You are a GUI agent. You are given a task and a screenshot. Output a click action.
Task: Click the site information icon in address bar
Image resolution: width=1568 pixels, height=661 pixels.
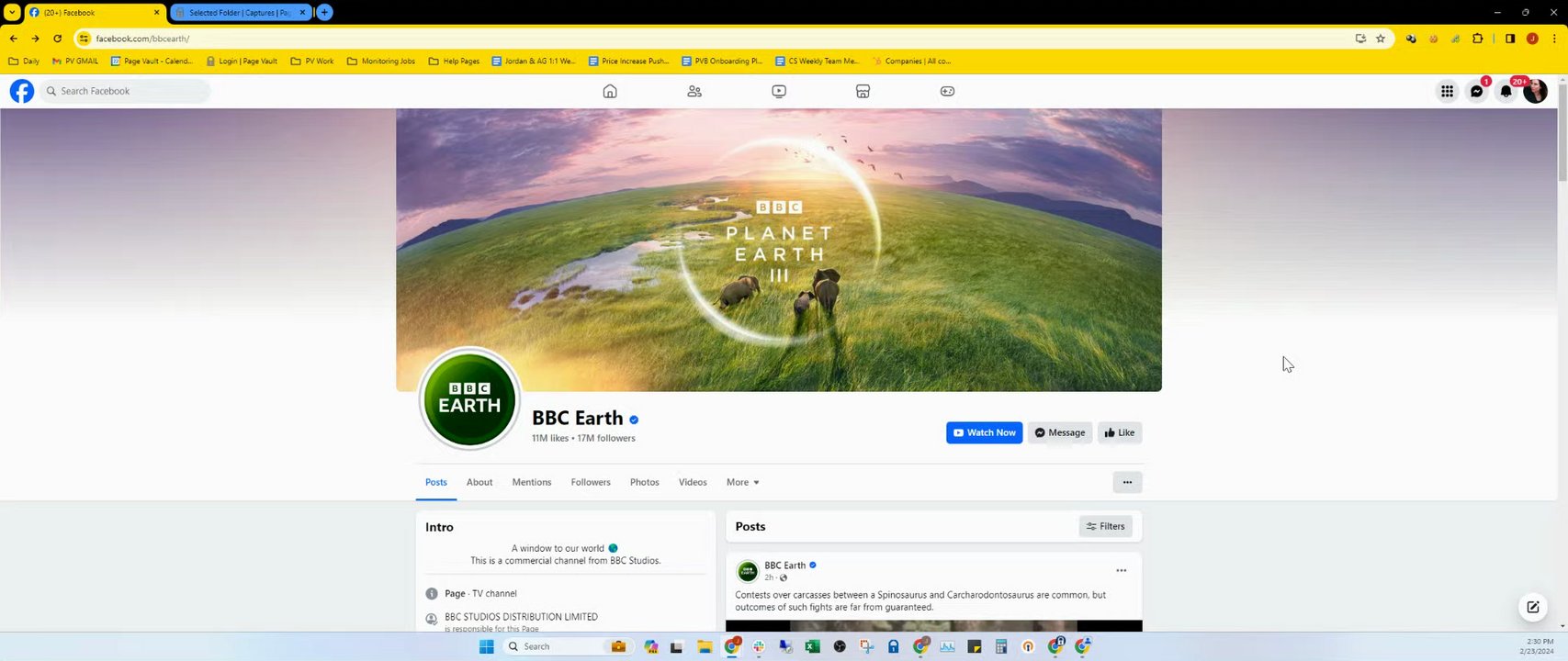coord(84,39)
